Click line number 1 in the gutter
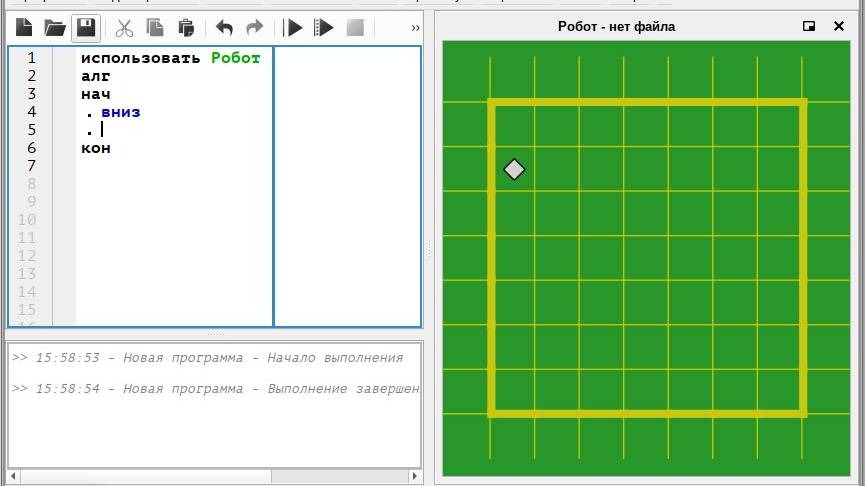This screenshot has width=865, height=486. (31, 58)
